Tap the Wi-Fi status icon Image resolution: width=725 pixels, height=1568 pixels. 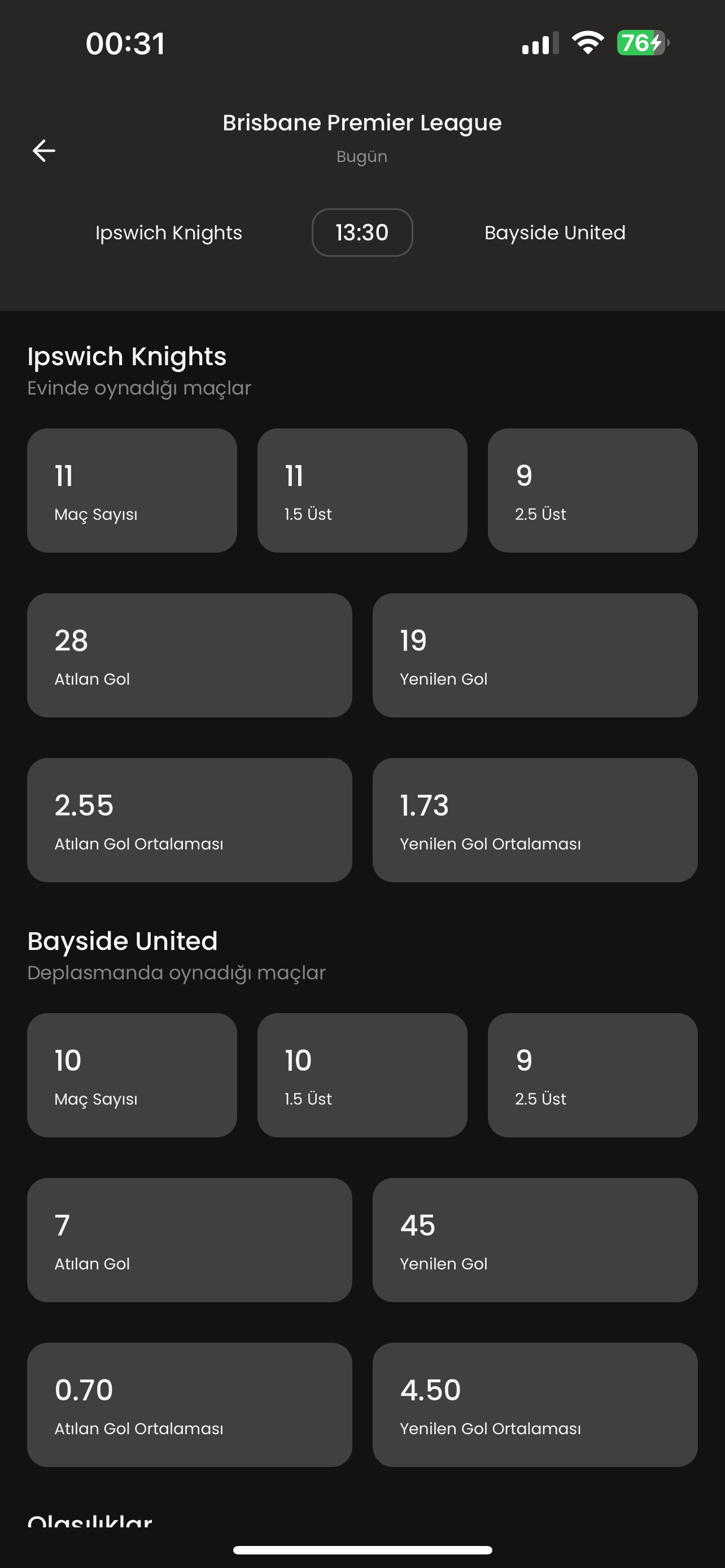click(588, 42)
